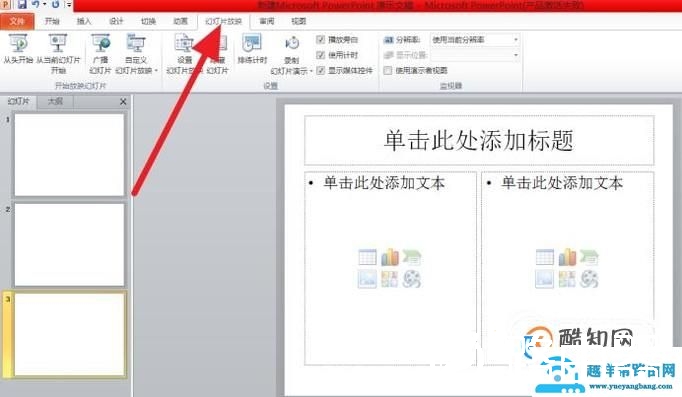
Task: Toggle the 播放旁白 checkbox
Action: pos(321,40)
